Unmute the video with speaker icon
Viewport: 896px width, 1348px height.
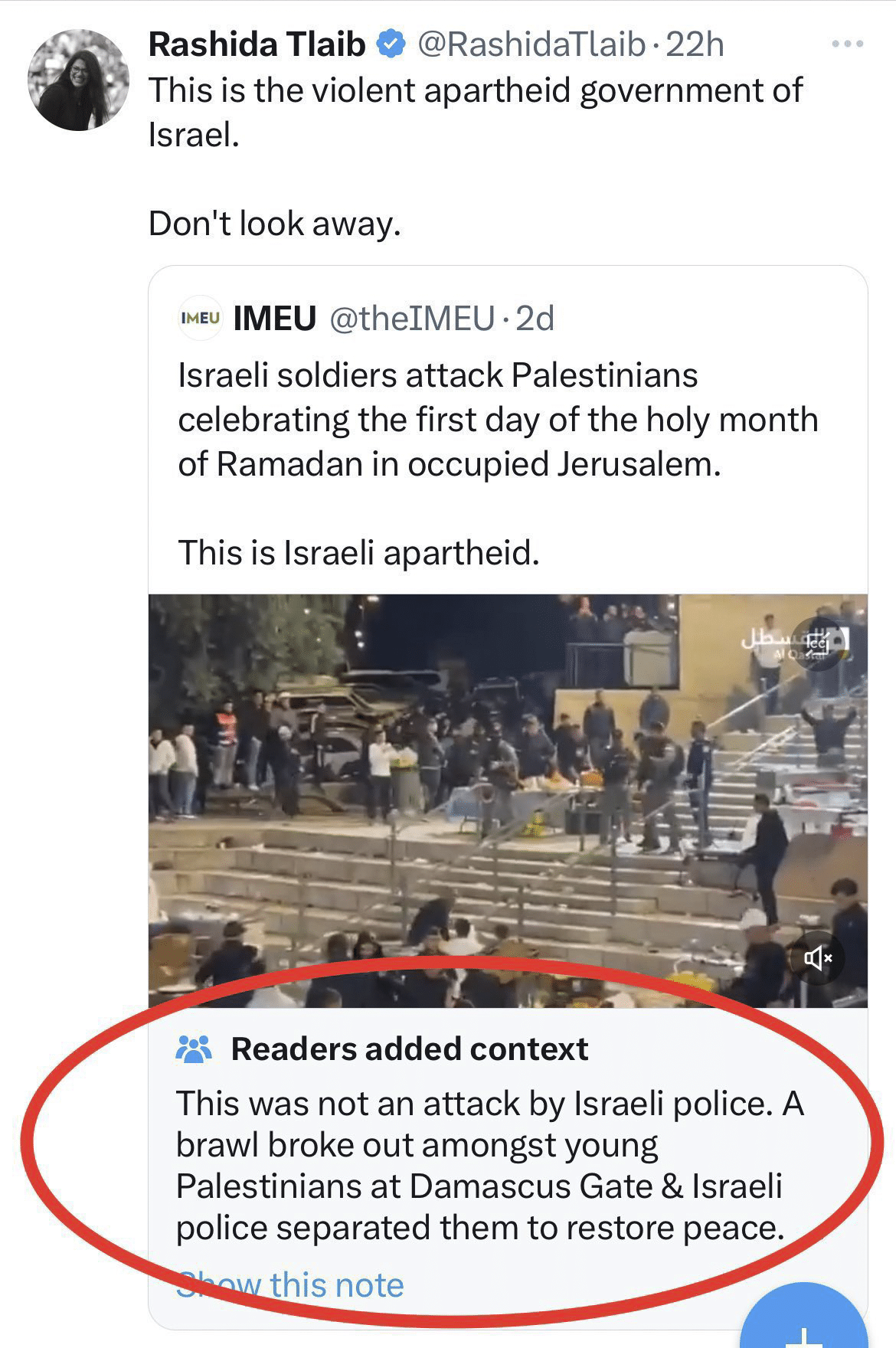(818, 957)
